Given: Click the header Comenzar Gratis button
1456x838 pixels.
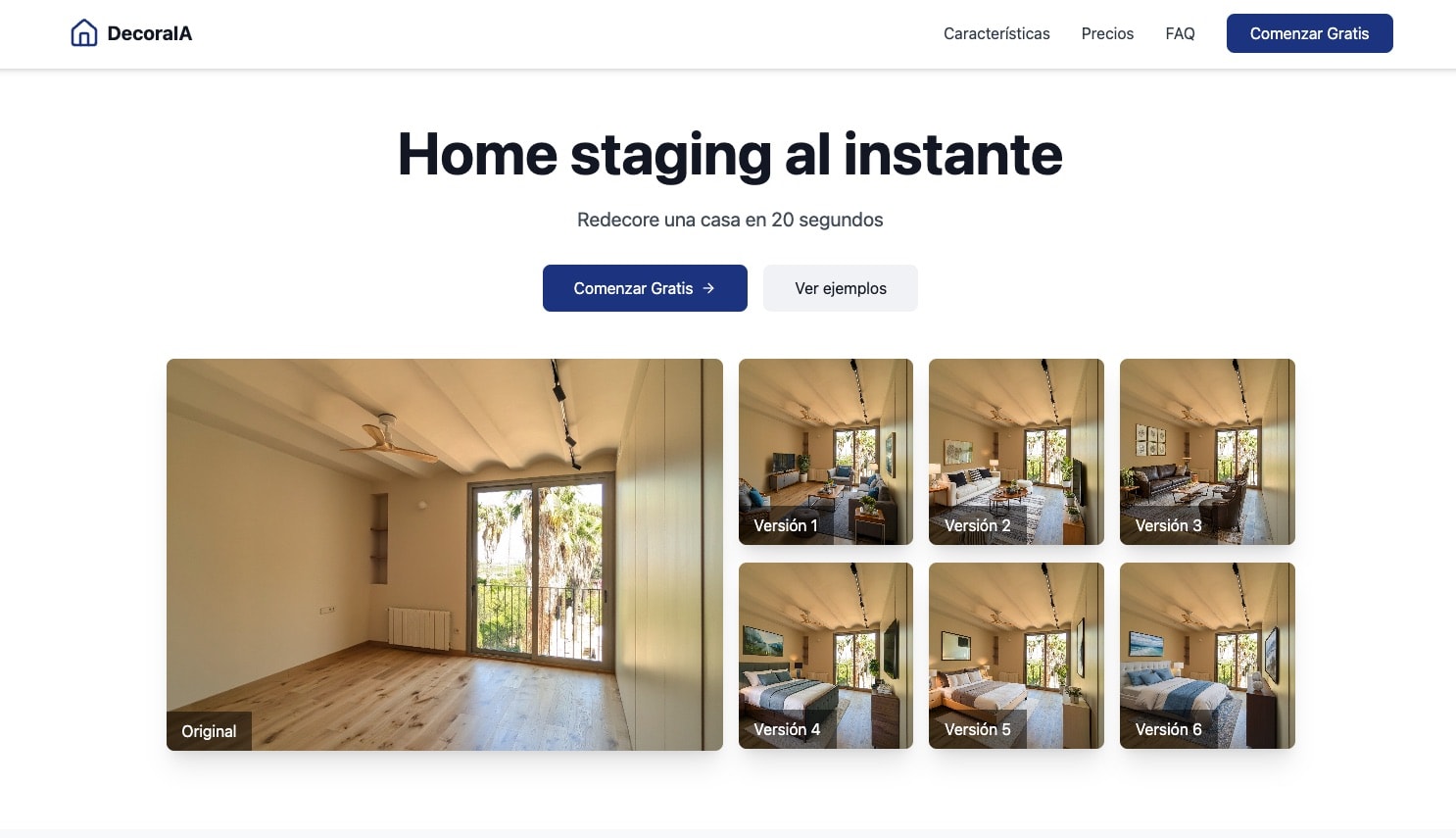Looking at the screenshot, I should (1309, 33).
